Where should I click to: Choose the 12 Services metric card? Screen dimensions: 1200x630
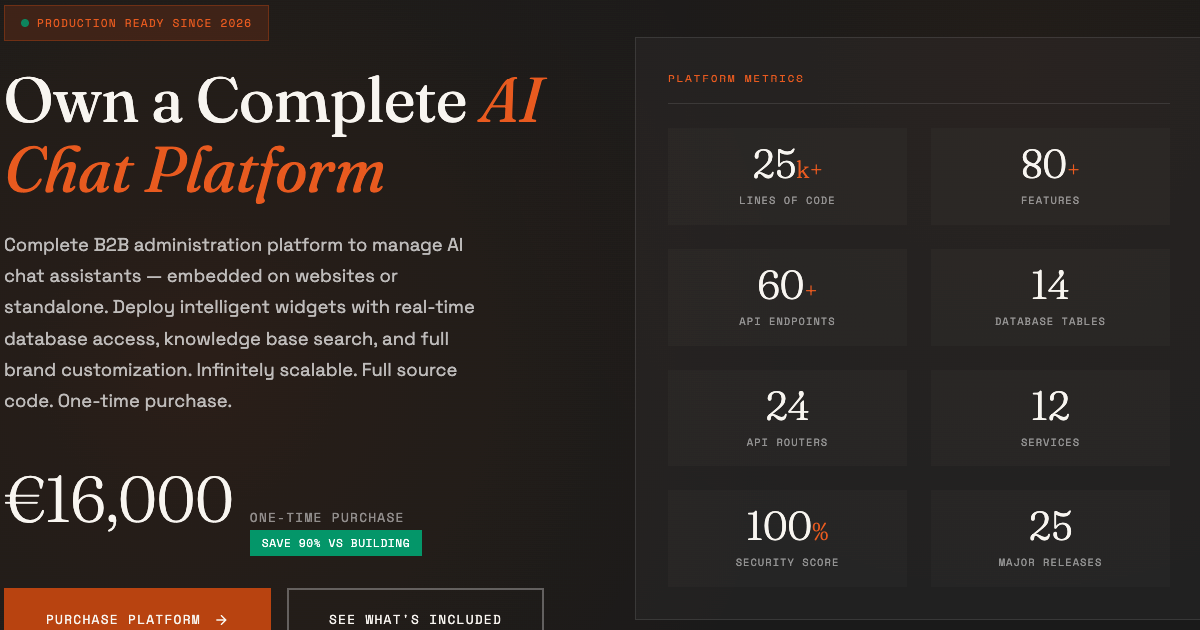[1050, 418]
